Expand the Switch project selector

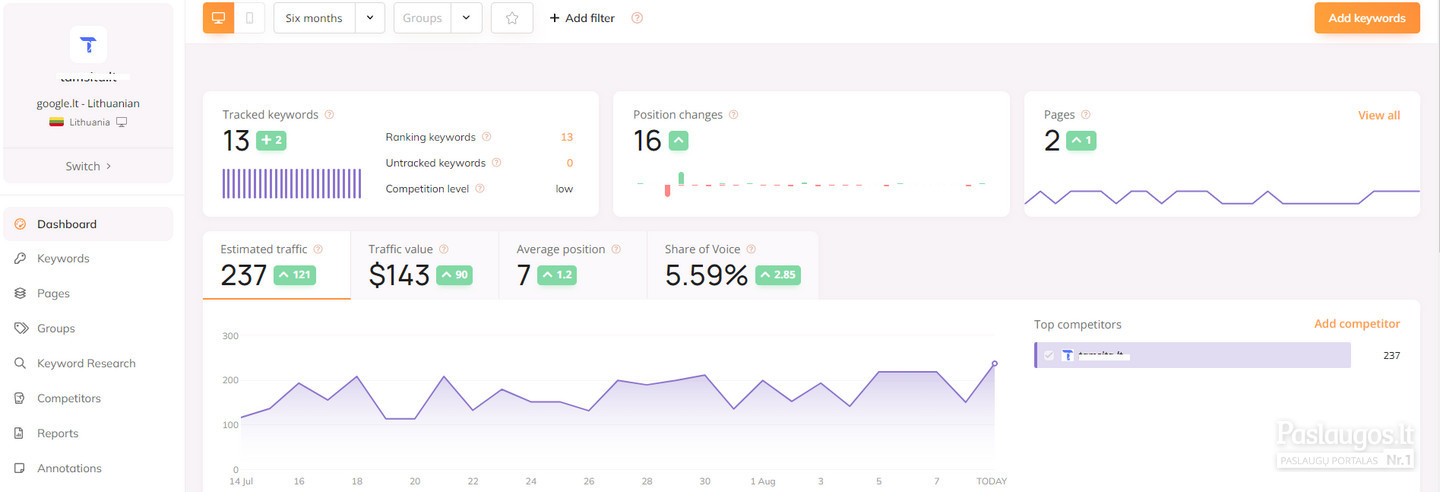pos(88,166)
